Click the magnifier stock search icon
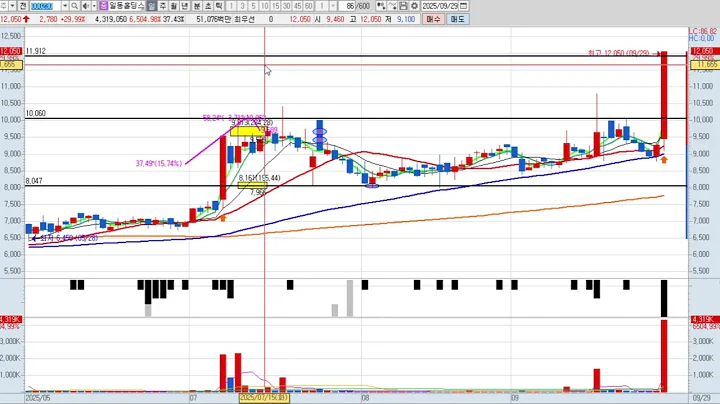 74,6
